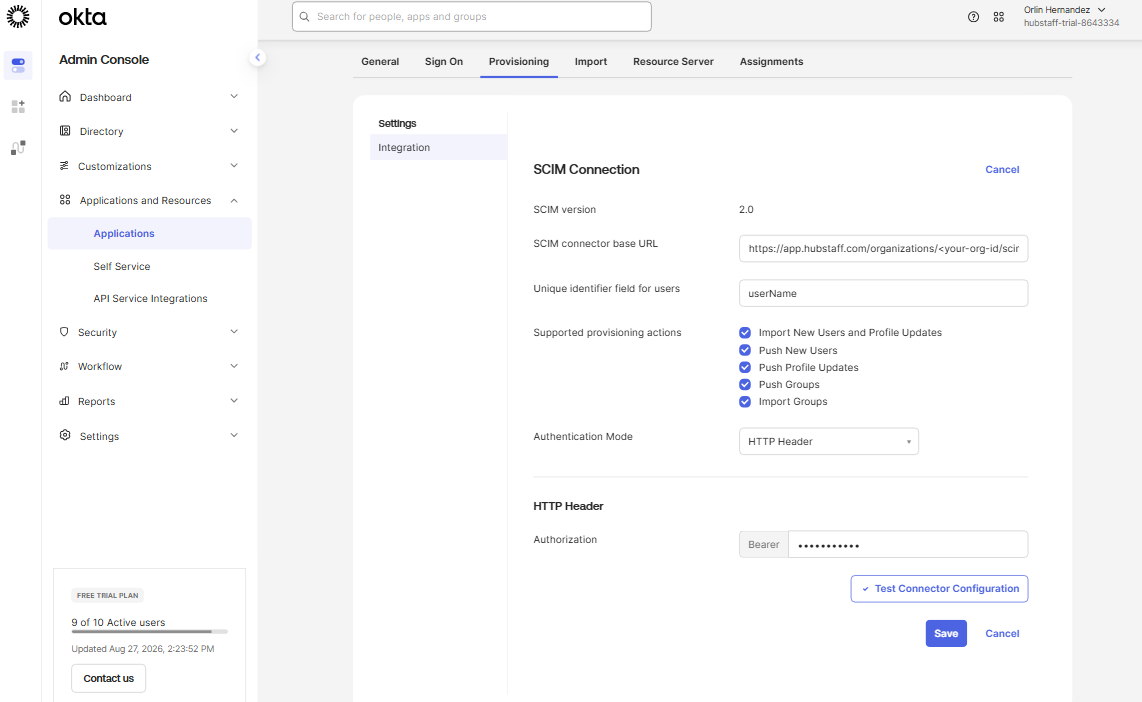Click the SCIM connector base URL field
This screenshot has height=702, width=1142.
click(x=883, y=248)
